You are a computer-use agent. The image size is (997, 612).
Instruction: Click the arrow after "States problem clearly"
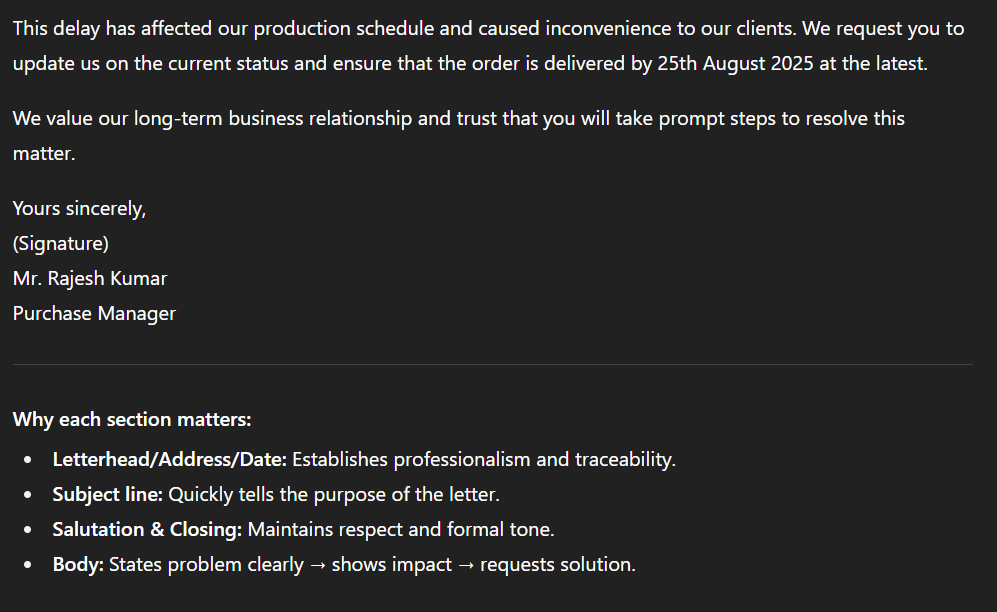point(318,565)
